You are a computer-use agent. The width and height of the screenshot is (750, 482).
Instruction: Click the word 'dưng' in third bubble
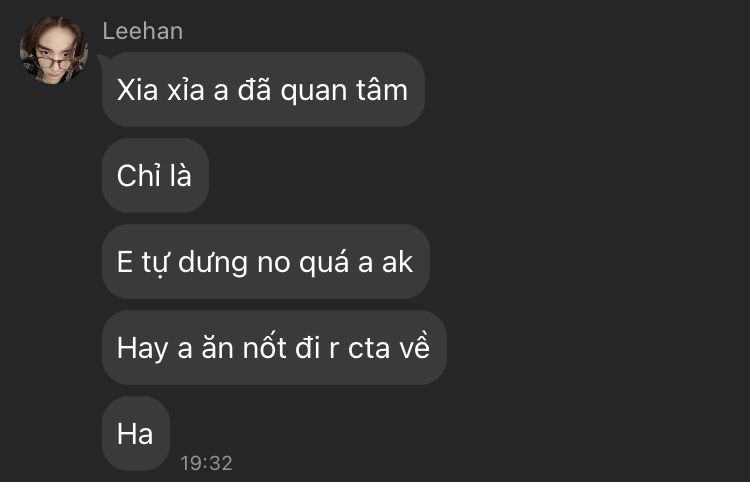[213, 263]
